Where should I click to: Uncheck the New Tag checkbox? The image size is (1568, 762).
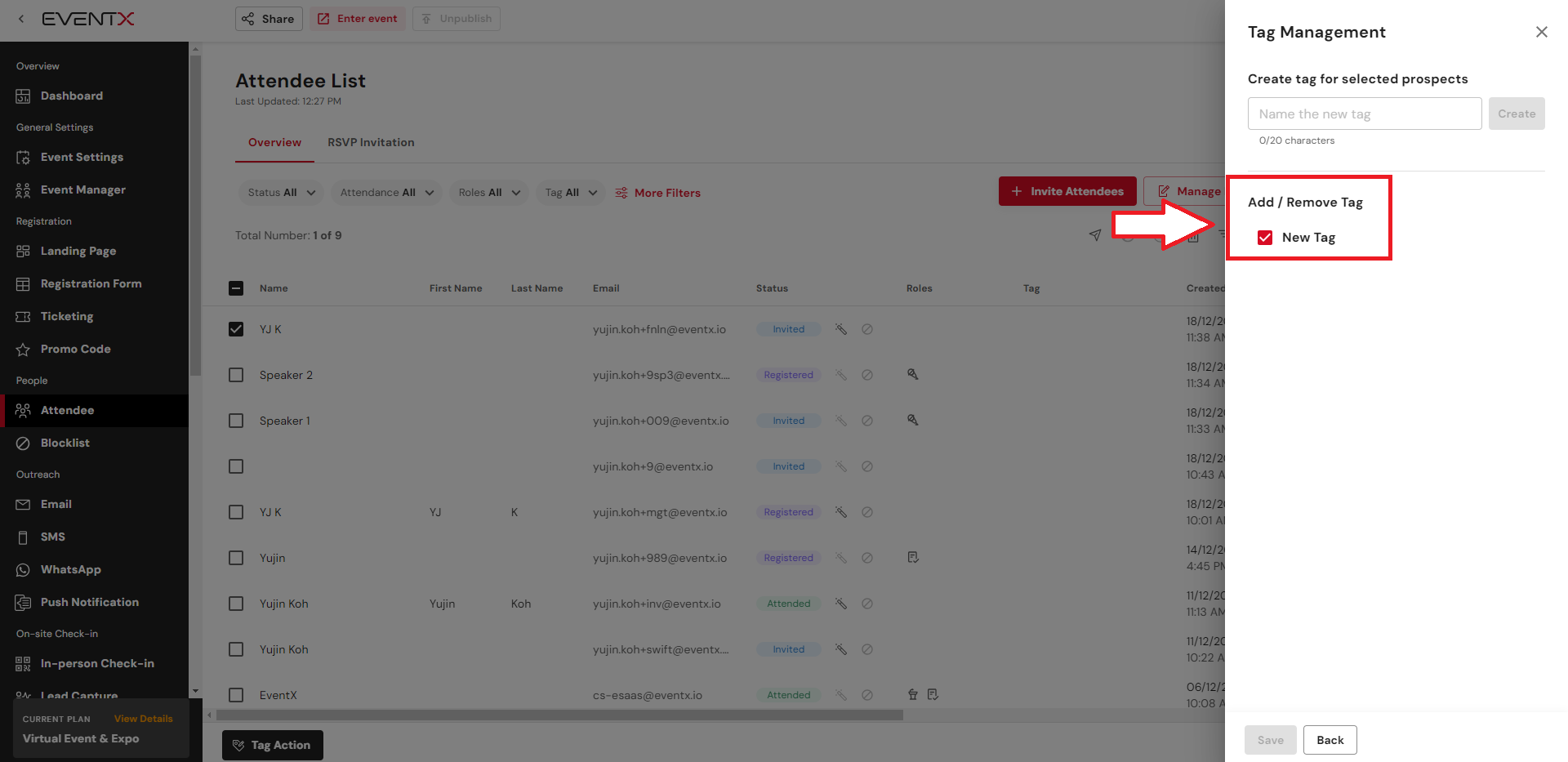click(1265, 238)
